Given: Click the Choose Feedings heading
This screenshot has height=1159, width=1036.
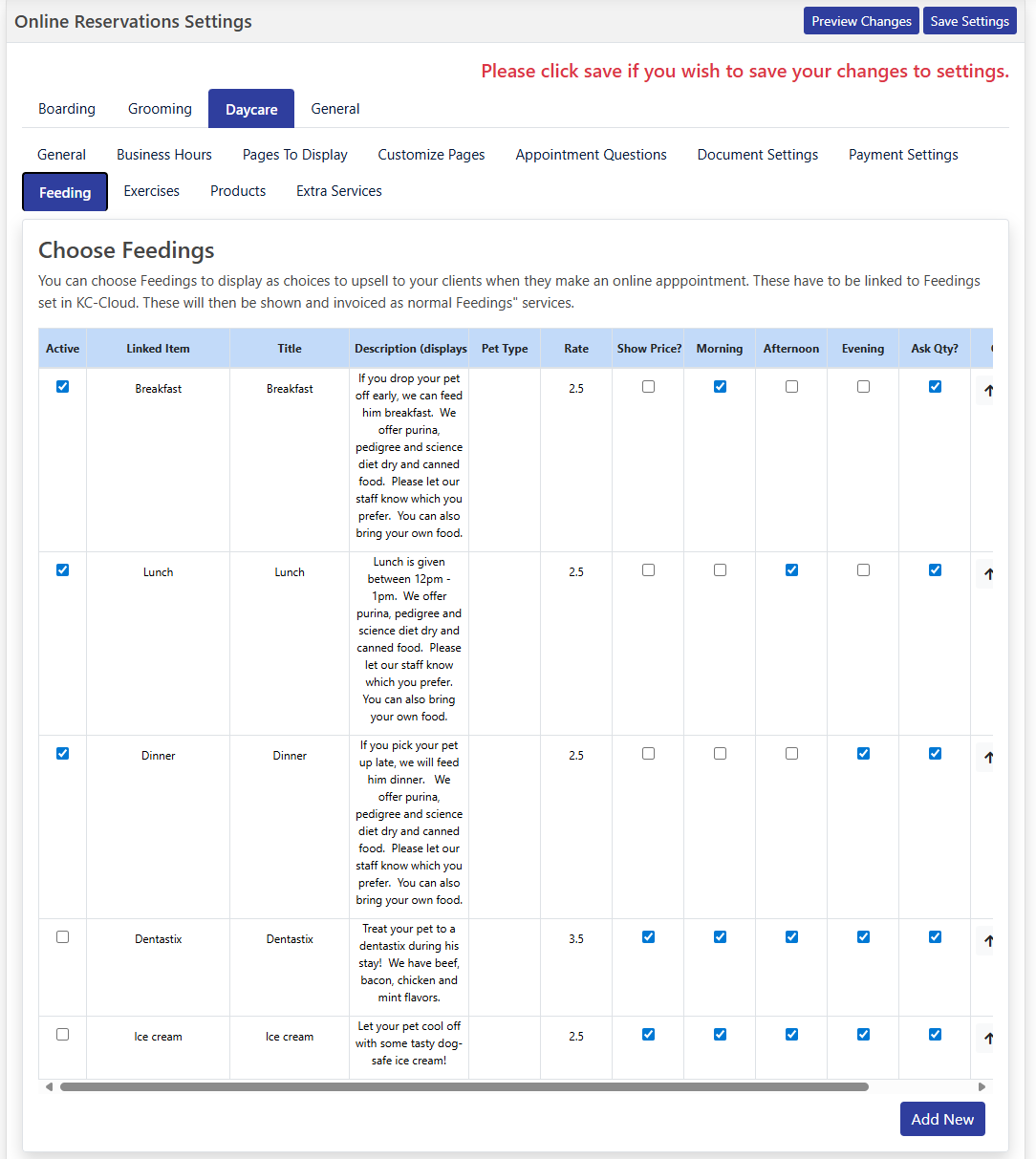Looking at the screenshot, I should [x=126, y=250].
